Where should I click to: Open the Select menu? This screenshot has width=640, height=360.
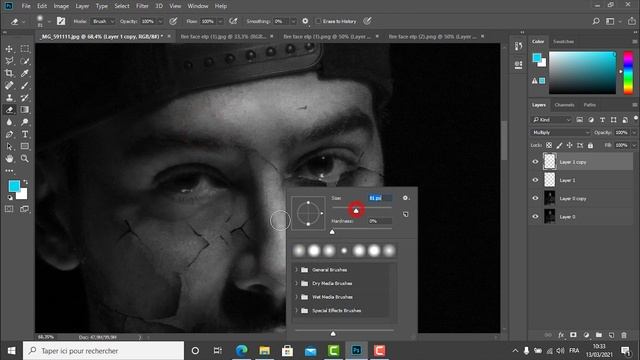coord(122,6)
